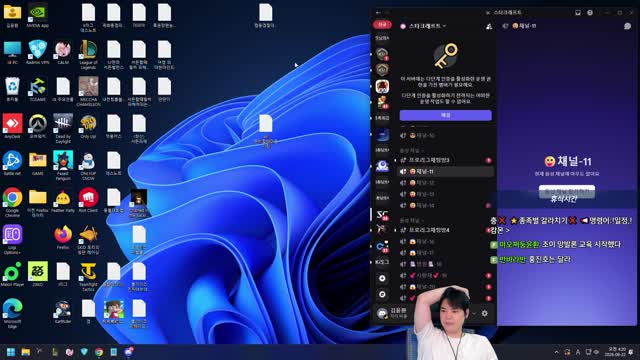
Task: Launch Overwatch from the desktop
Action: pyautogui.click(x=38, y=127)
